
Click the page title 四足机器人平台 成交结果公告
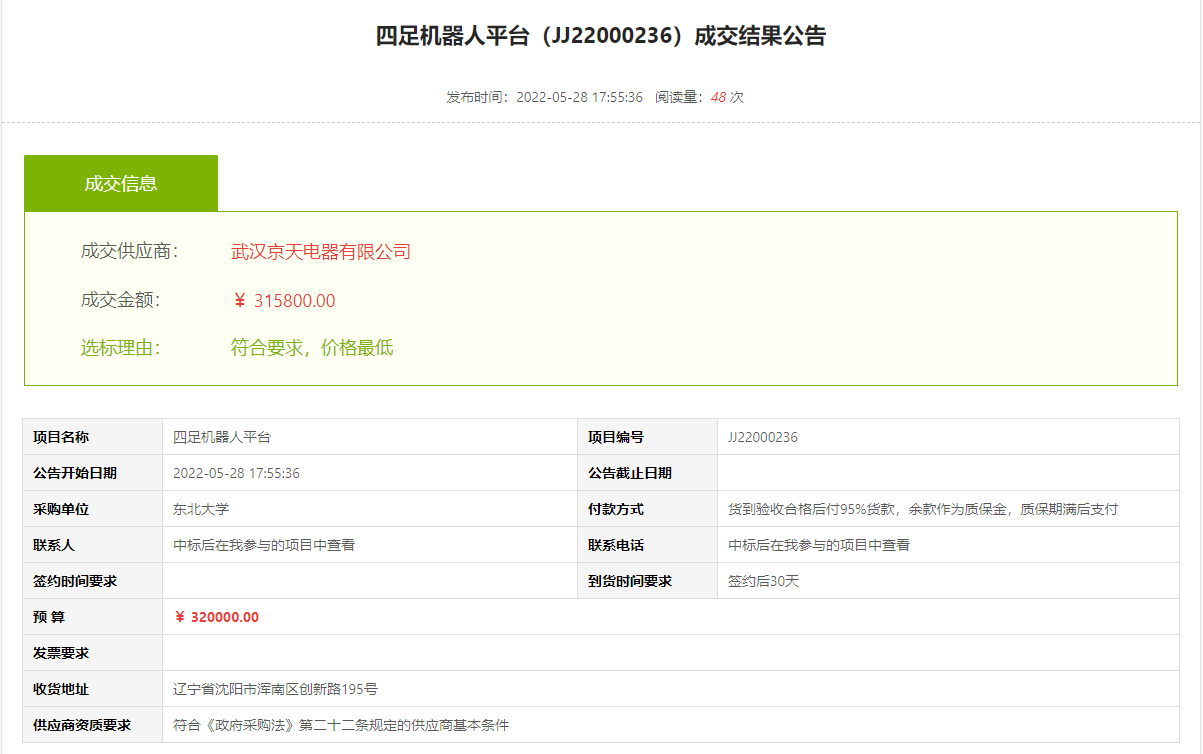(601, 37)
